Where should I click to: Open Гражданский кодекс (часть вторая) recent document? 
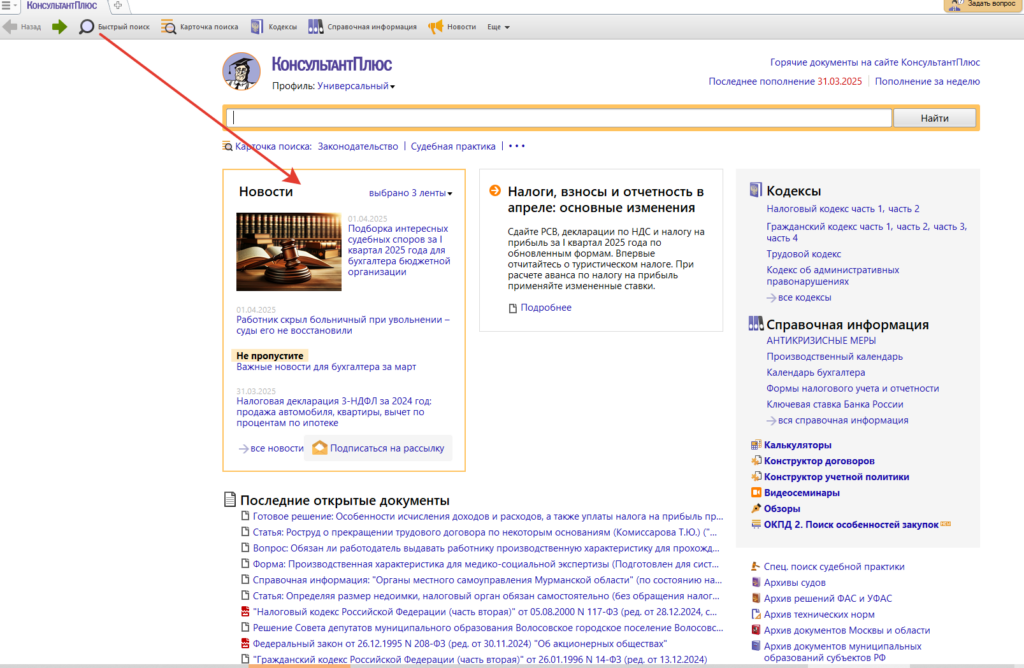[x=479, y=660]
